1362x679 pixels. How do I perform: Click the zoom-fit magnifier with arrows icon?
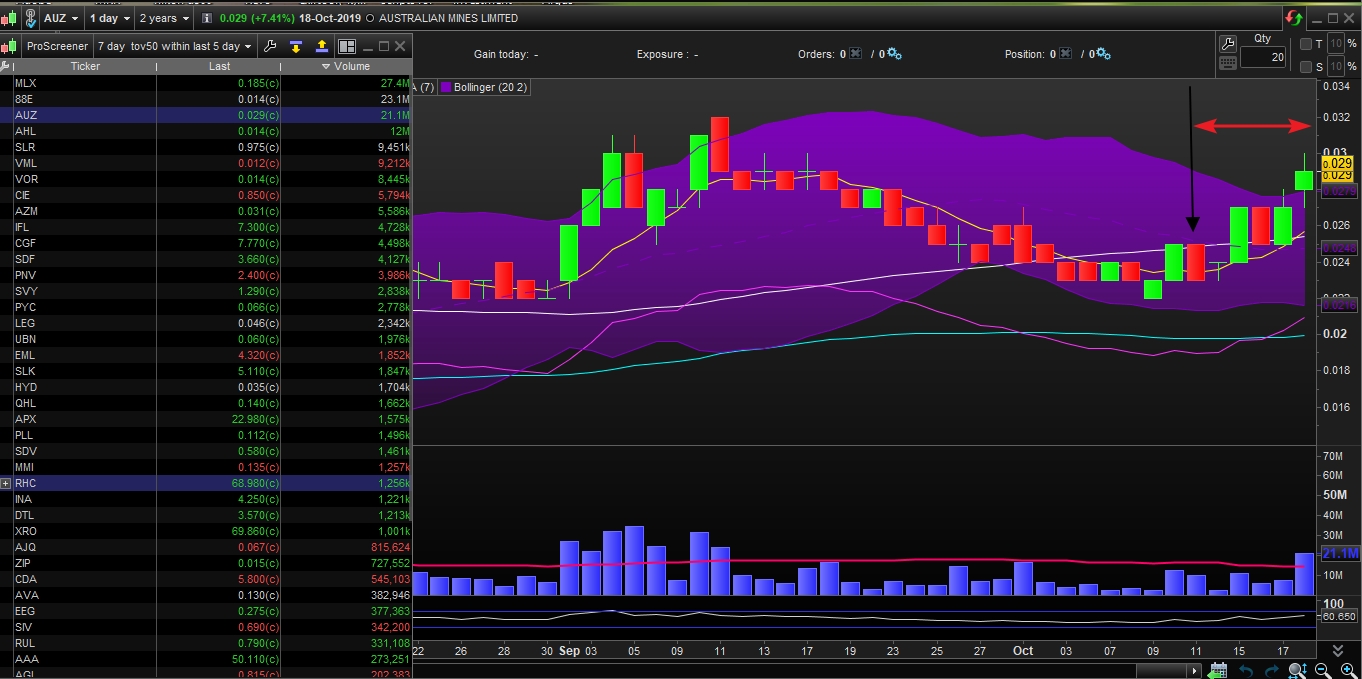click(x=1297, y=670)
